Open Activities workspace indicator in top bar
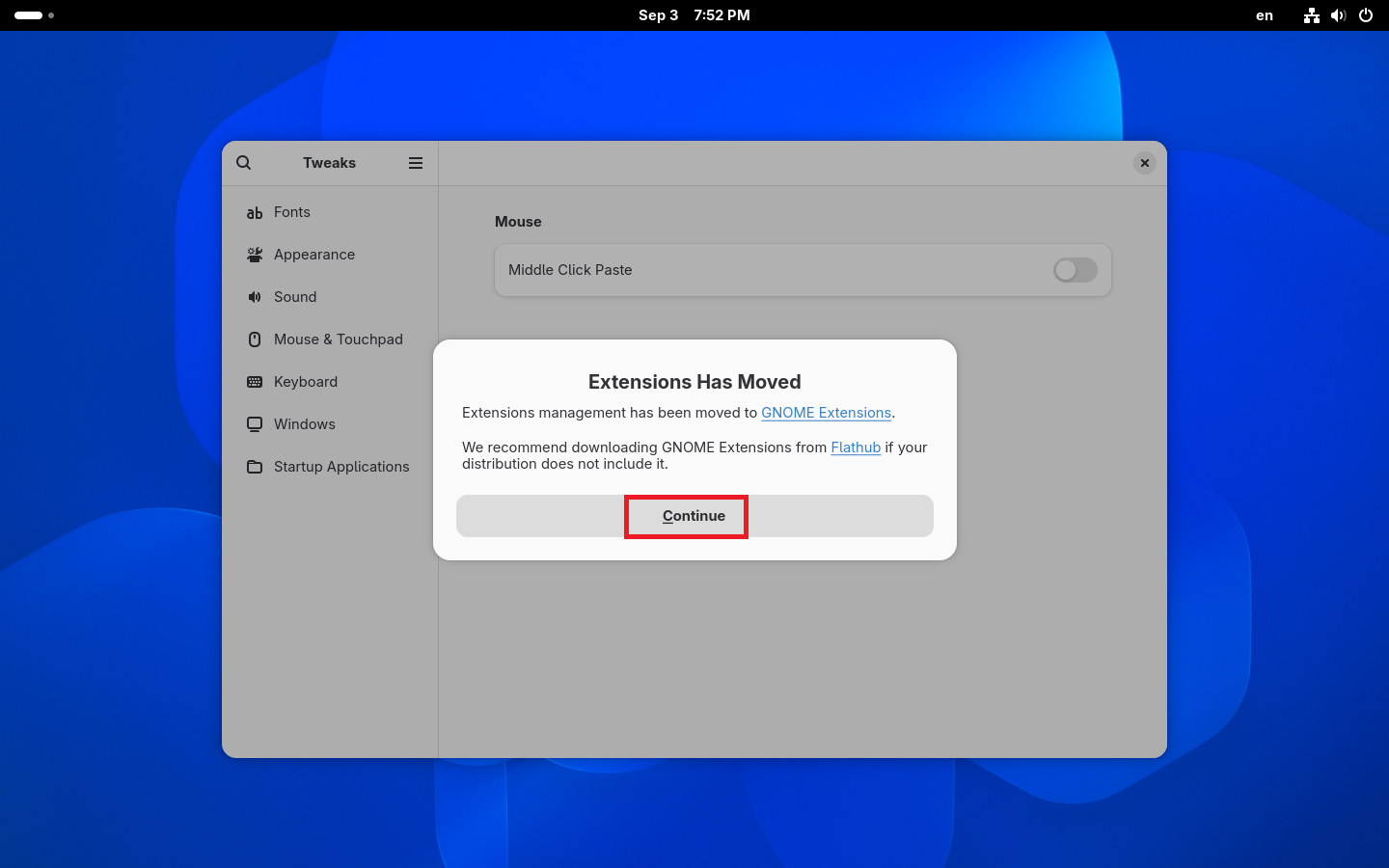 click(x=34, y=15)
